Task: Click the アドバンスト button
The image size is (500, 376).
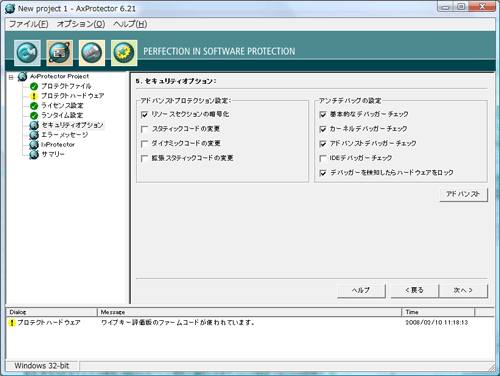Action: coord(463,194)
